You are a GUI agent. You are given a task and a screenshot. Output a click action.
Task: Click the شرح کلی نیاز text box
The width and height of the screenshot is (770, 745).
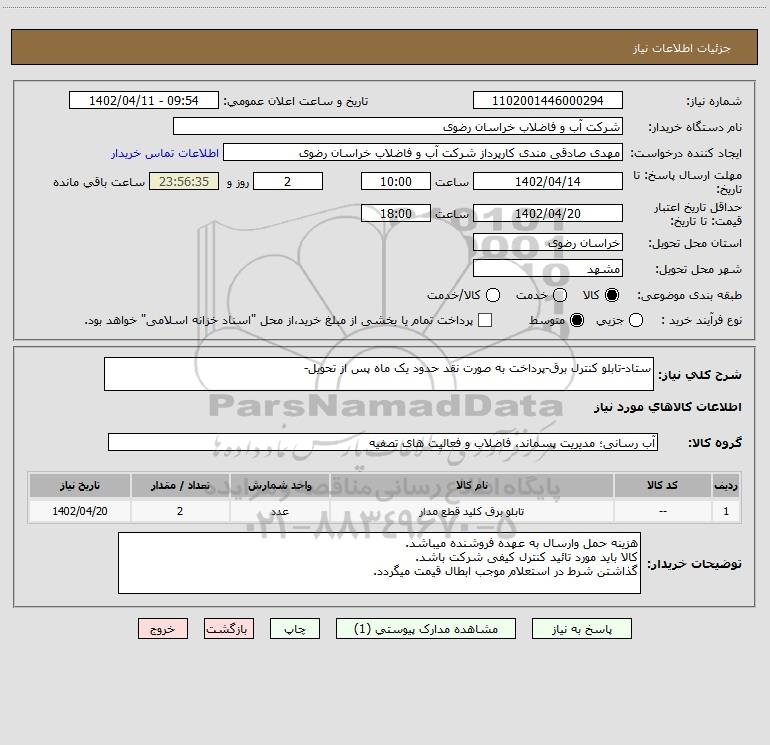379,374
